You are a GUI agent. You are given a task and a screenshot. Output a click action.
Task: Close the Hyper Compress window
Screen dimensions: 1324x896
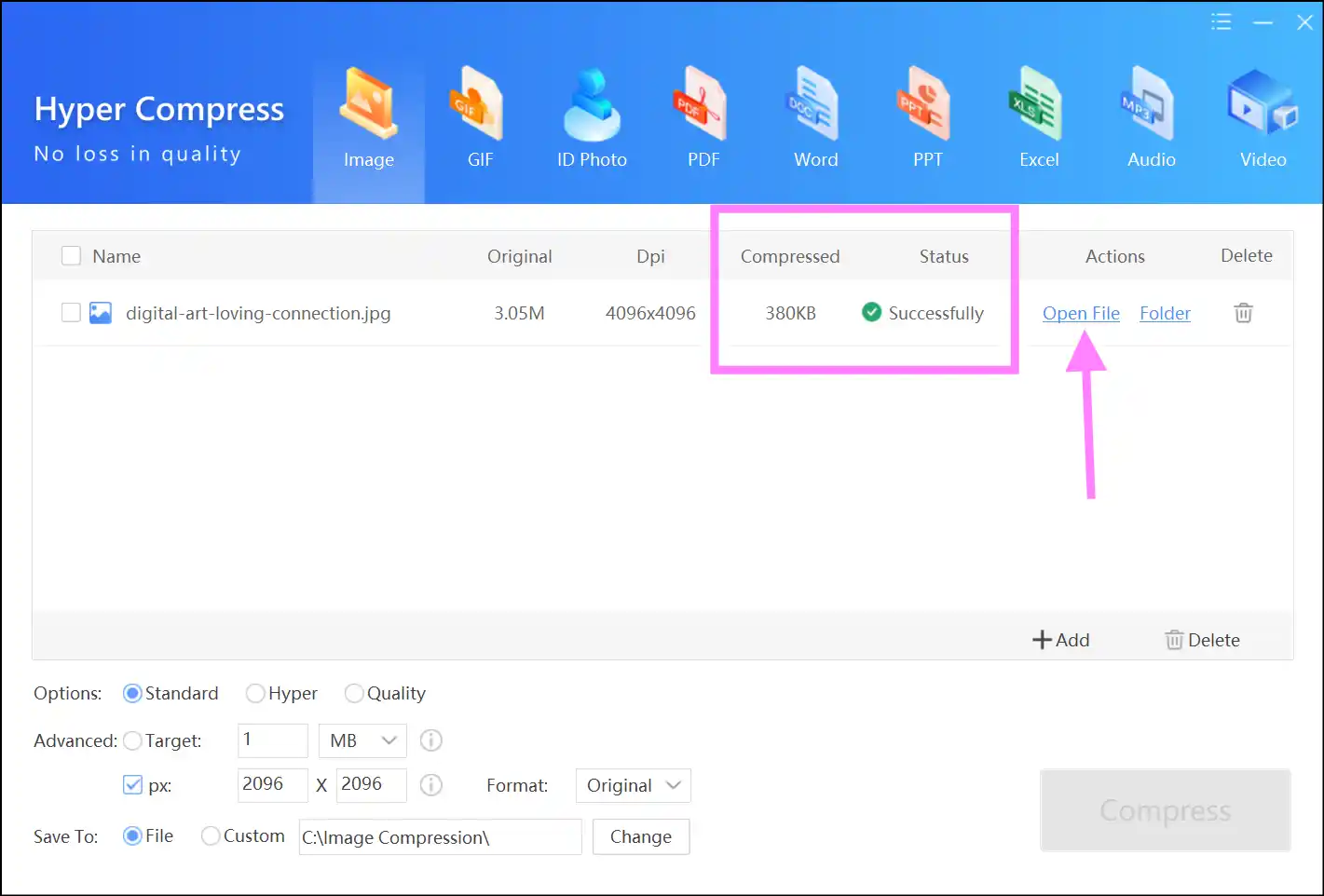click(1304, 22)
